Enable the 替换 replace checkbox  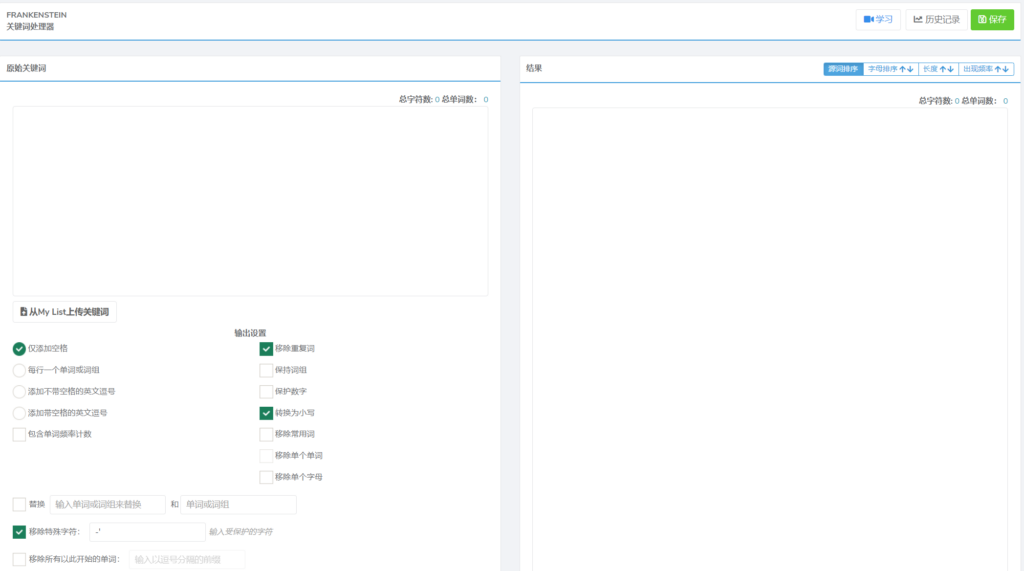pyautogui.click(x=19, y=504)
